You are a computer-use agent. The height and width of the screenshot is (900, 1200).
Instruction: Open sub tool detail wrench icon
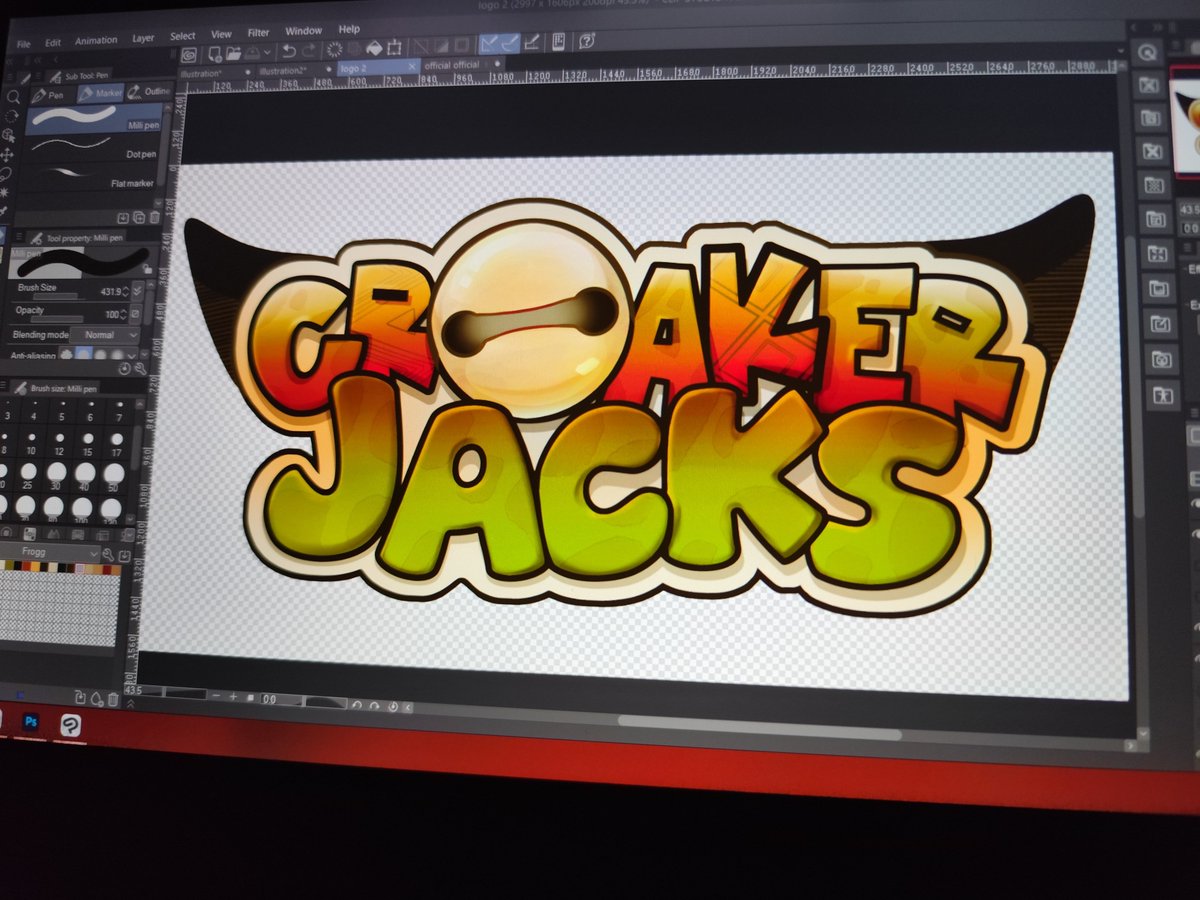click(140, 368)
